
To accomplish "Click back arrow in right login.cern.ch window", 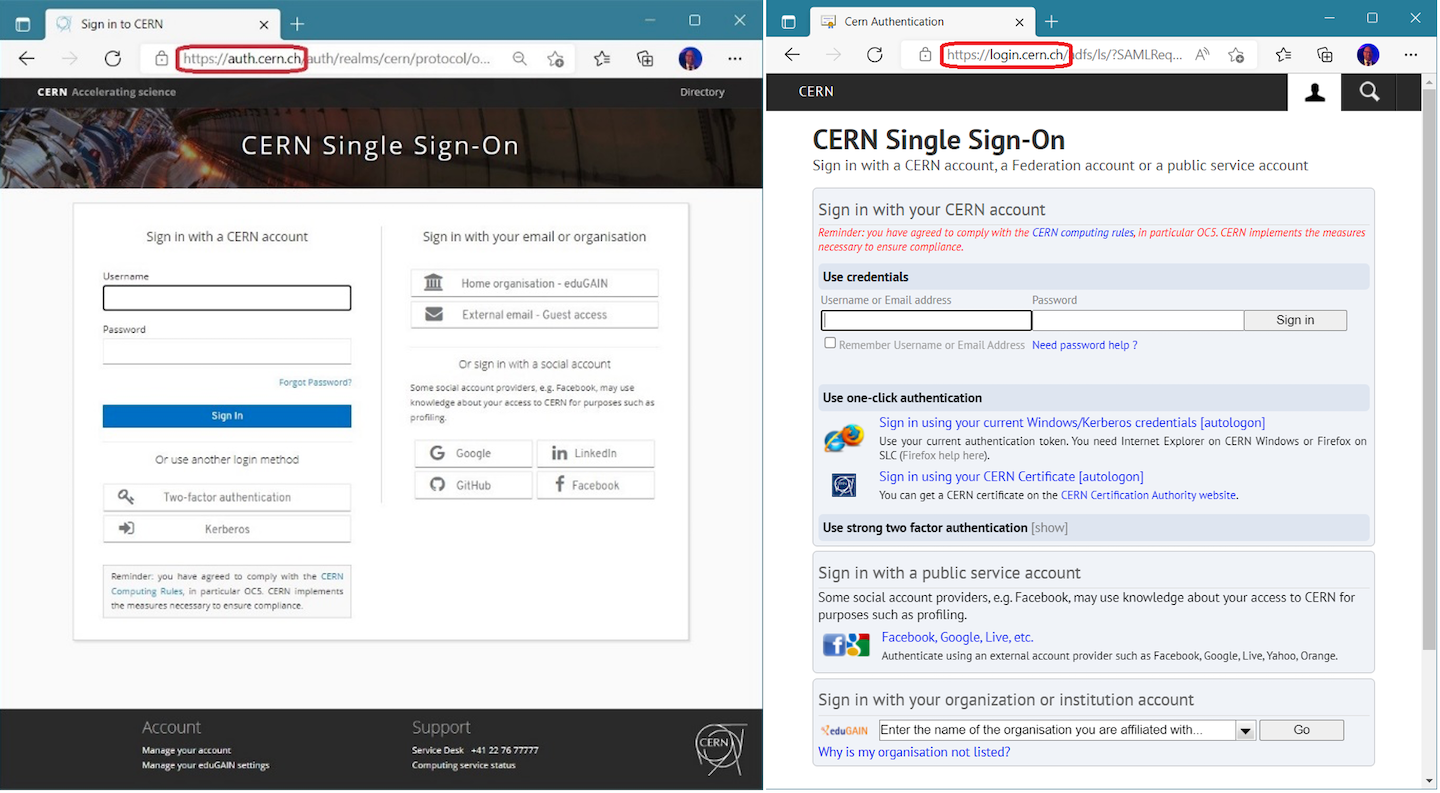I will point(792,55).
